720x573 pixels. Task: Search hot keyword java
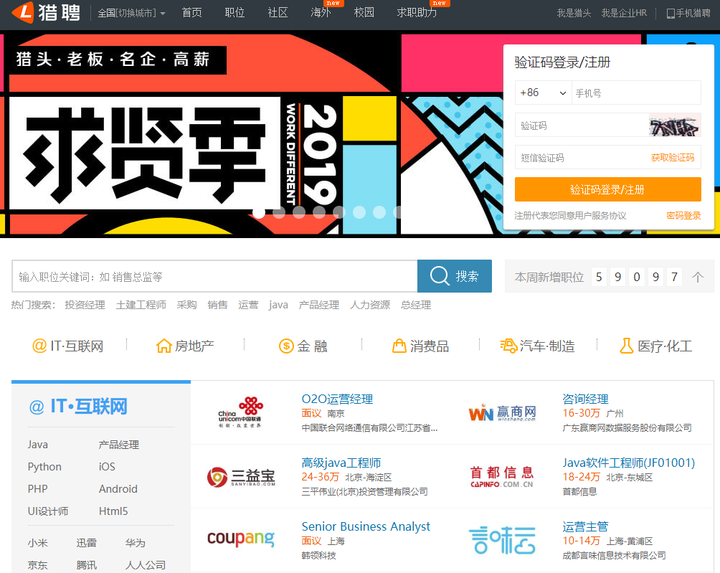tap(278, 305)
